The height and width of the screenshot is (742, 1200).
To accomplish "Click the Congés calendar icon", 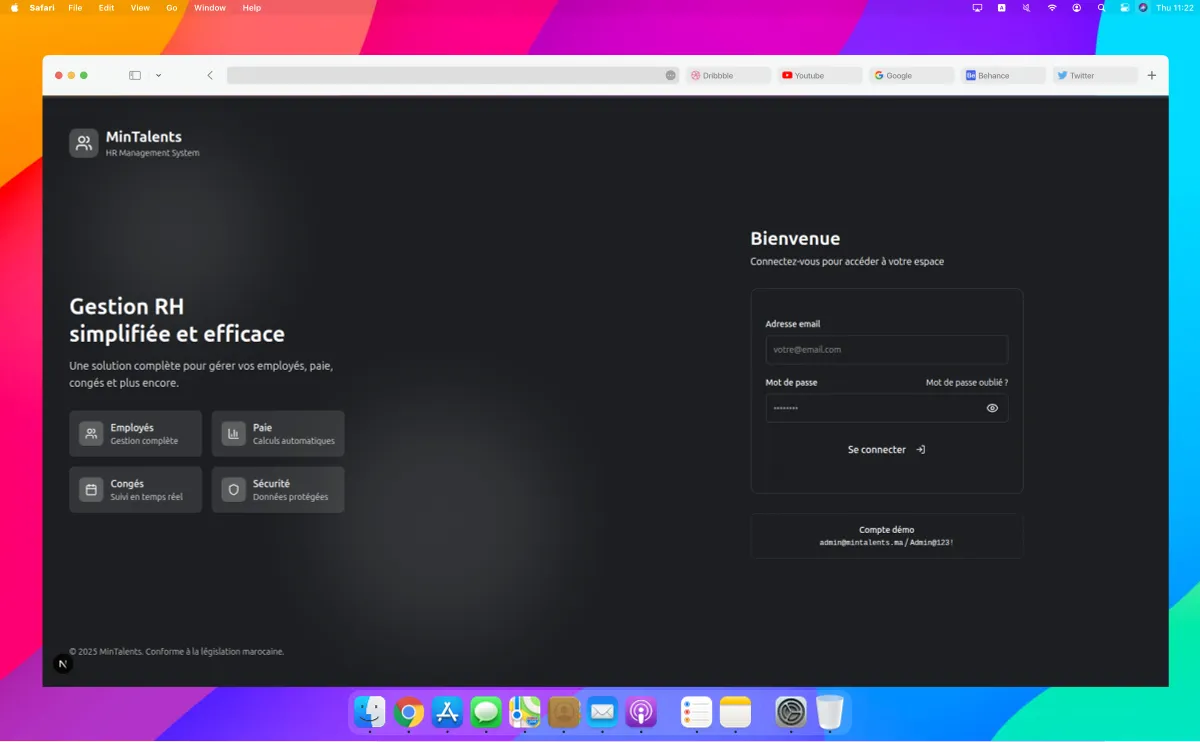I will pos(91,489).
